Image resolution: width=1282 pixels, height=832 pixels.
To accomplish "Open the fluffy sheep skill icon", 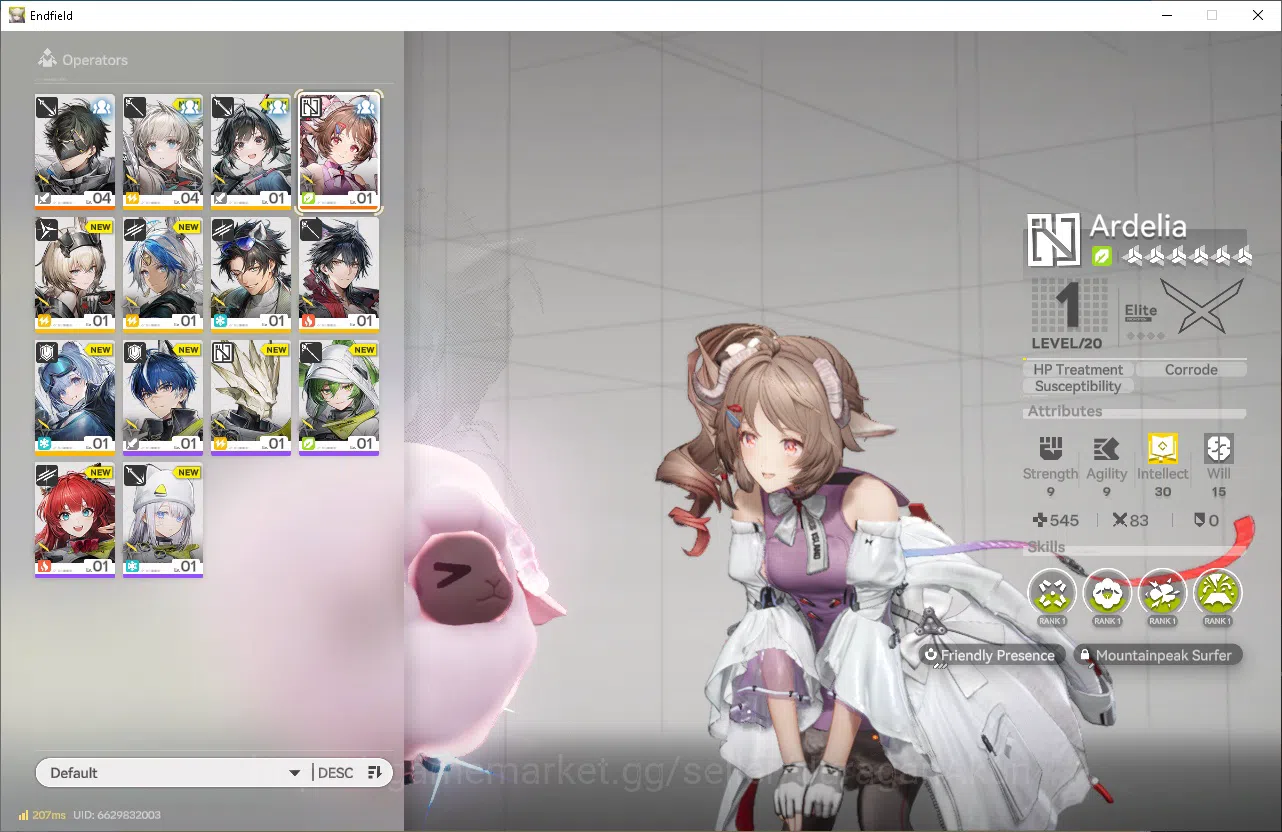I will click(1107, 594).
